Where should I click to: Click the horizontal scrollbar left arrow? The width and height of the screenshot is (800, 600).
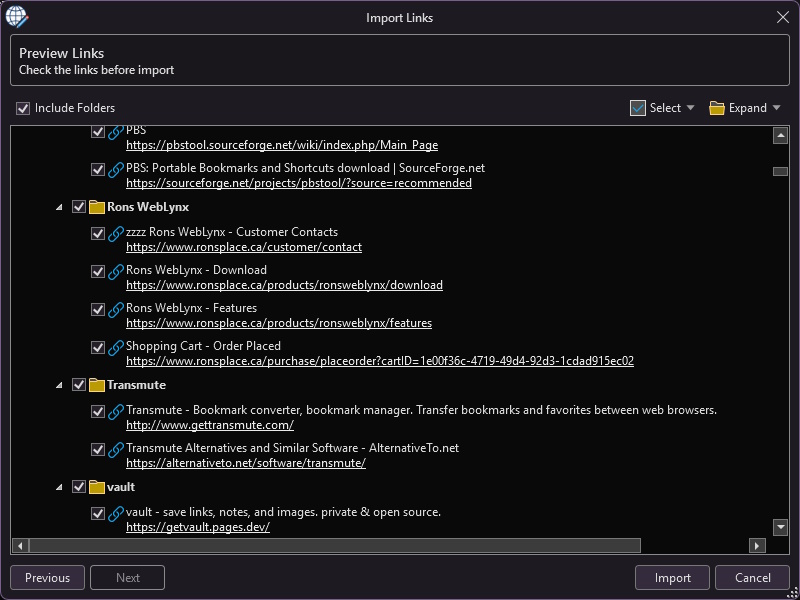(x=20, y=546)
